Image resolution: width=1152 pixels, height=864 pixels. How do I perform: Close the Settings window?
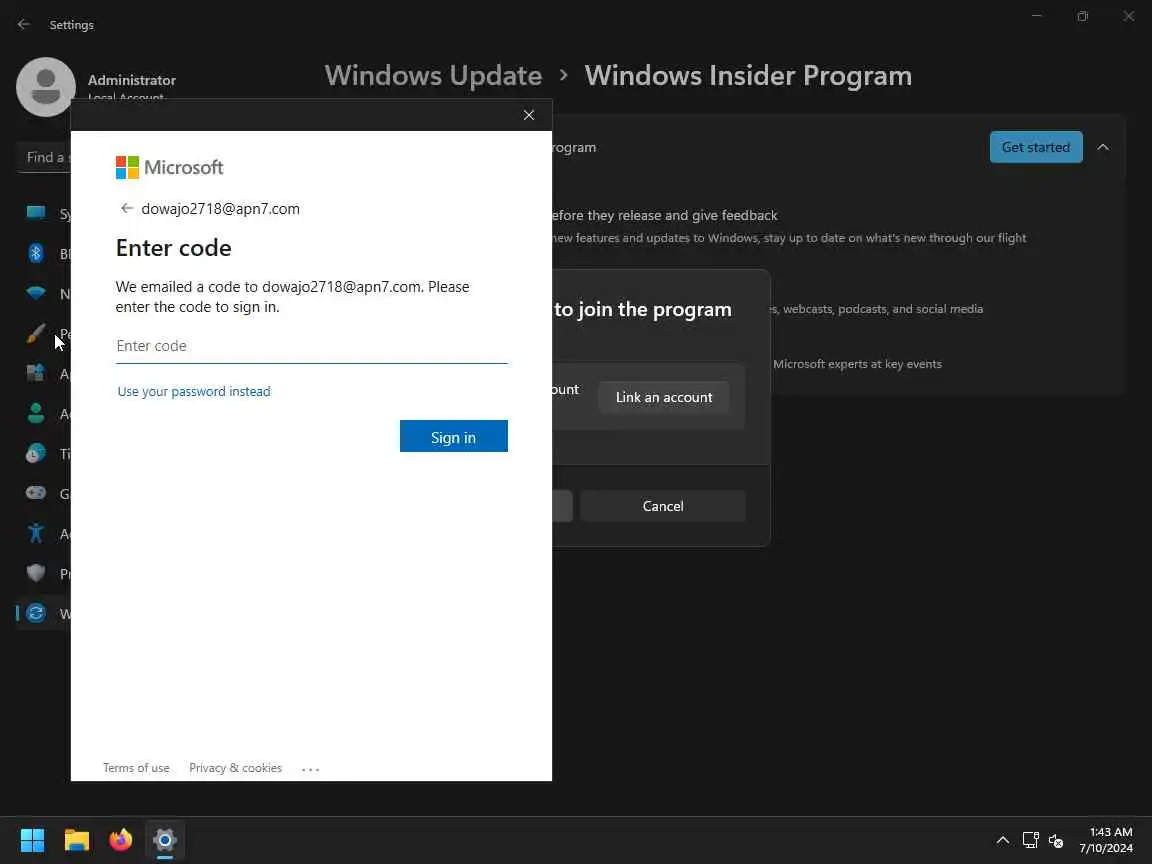1128,16
